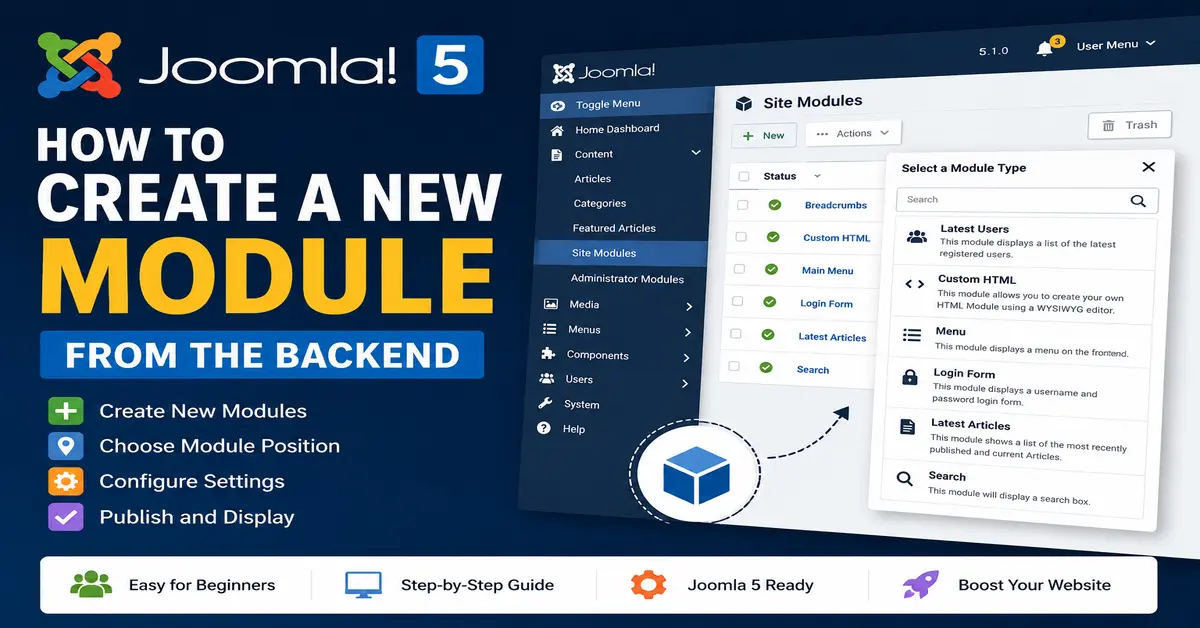Open the Main Menu module link
Image resolution: width=1200 pixels, height=628 pixels.
click(827, 270)
